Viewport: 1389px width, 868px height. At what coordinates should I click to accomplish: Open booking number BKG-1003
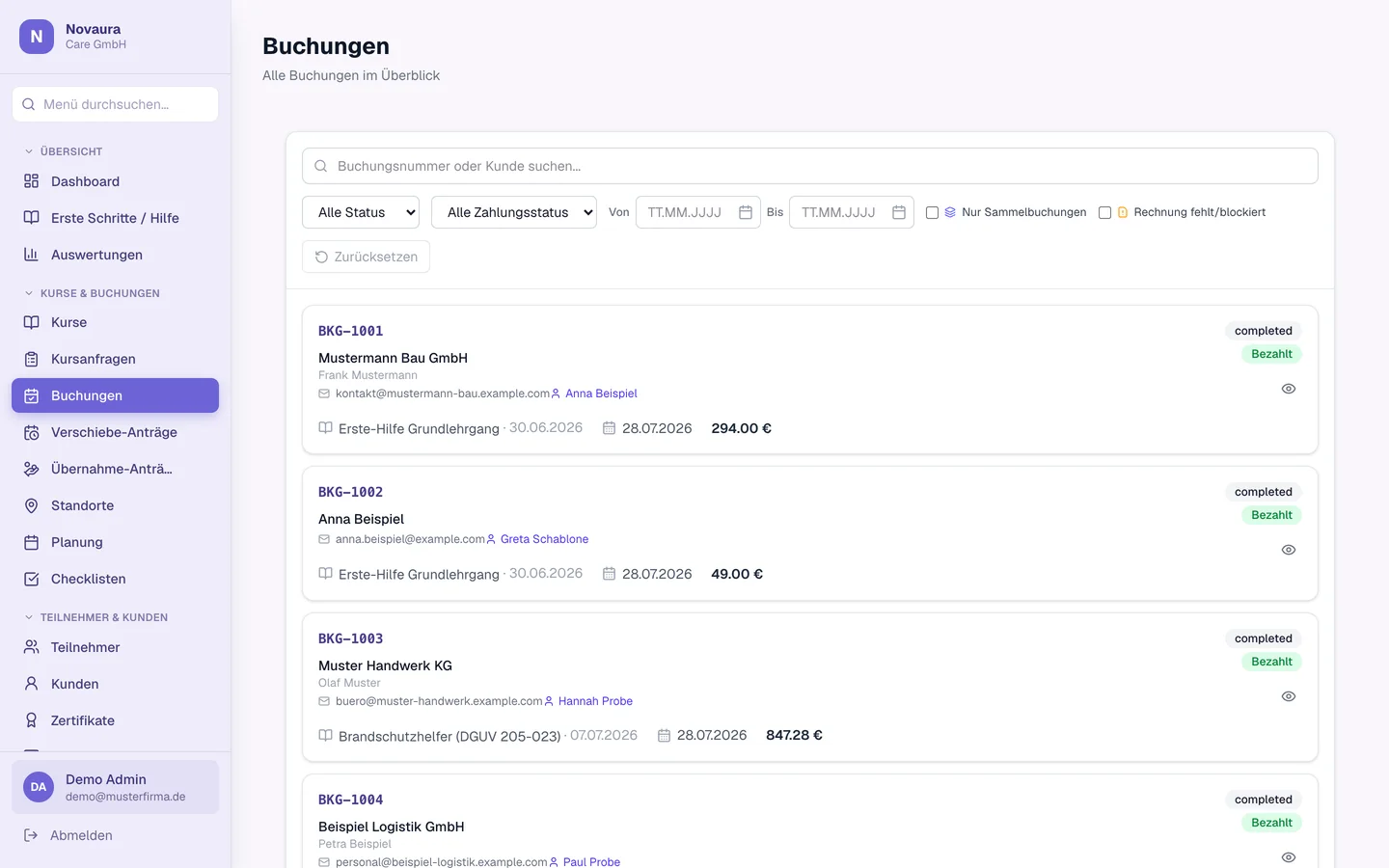click(x=351, y=638)
